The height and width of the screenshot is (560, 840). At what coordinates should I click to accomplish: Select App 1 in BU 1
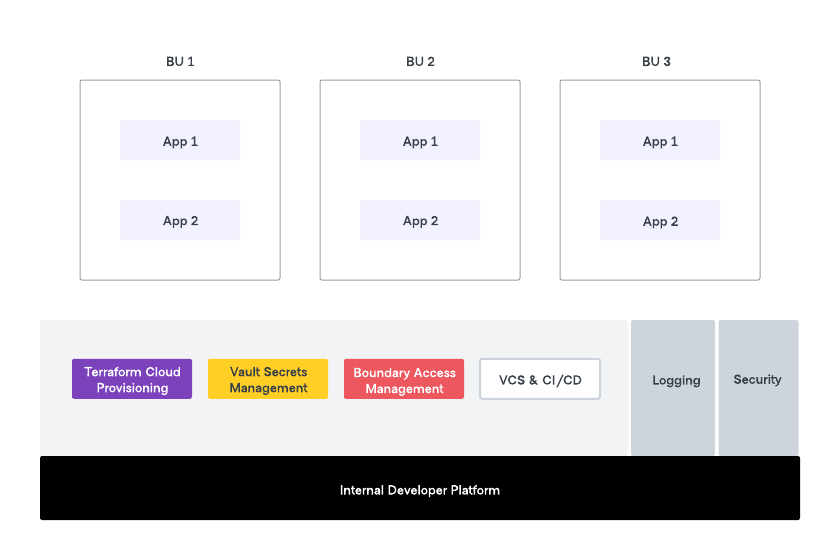coord(180,141)
